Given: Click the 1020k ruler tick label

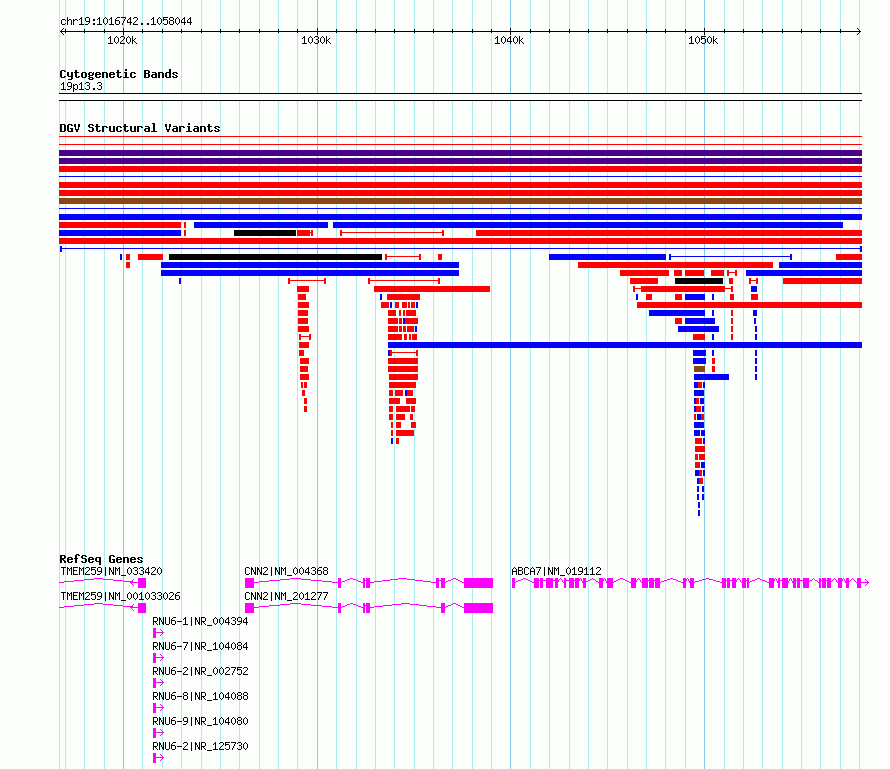Looking at the screenshot, I should [122, 40].
